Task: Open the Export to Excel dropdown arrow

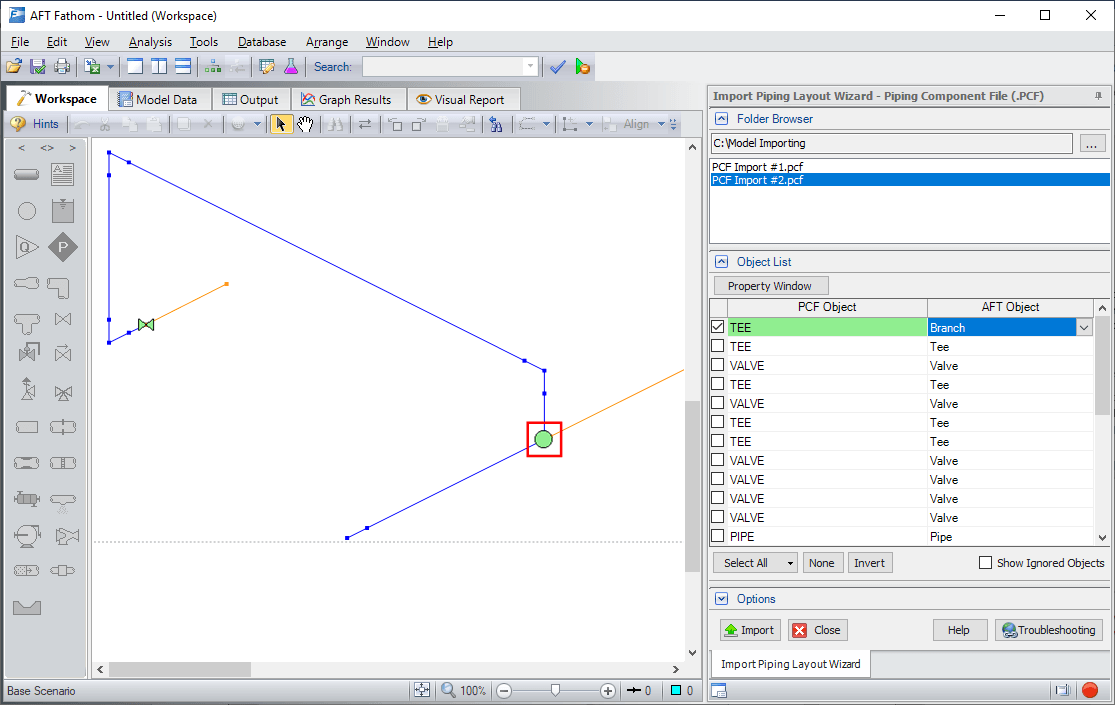Action: click(110, 67)
